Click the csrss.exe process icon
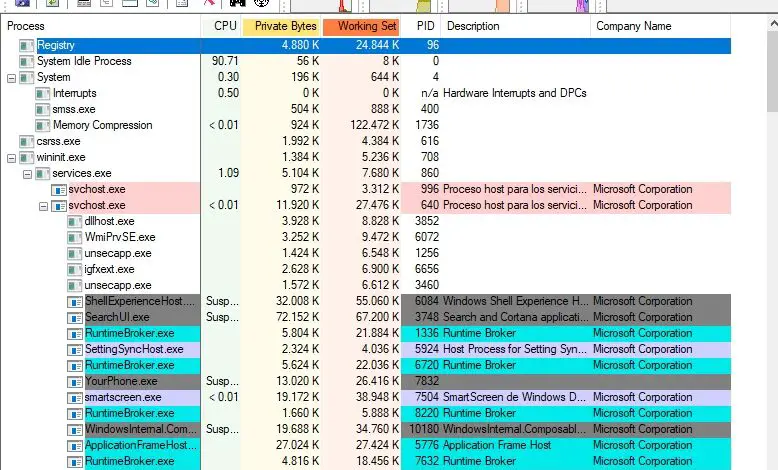The image size is (778, 470). 26,141
